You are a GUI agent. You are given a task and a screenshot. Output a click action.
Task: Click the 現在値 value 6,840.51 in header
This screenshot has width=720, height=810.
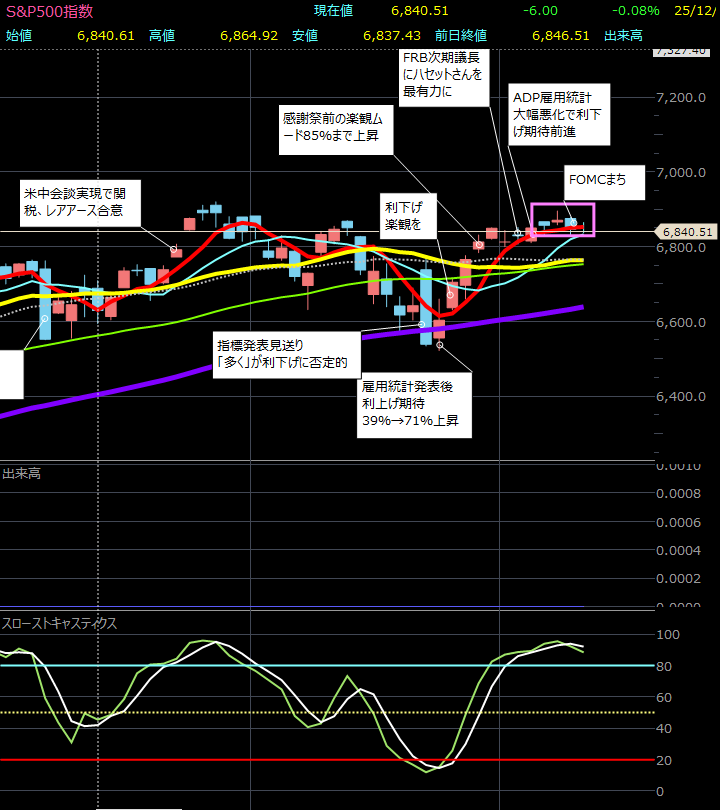click(x=419, y=11)
